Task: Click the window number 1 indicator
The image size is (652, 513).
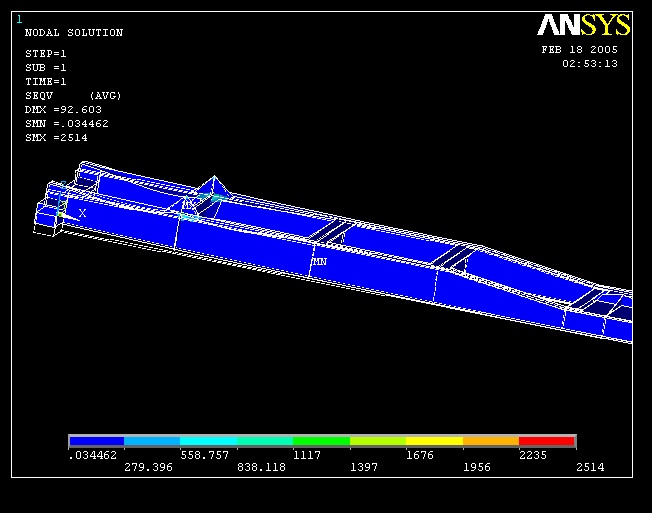Action: (x=19, y=19)
